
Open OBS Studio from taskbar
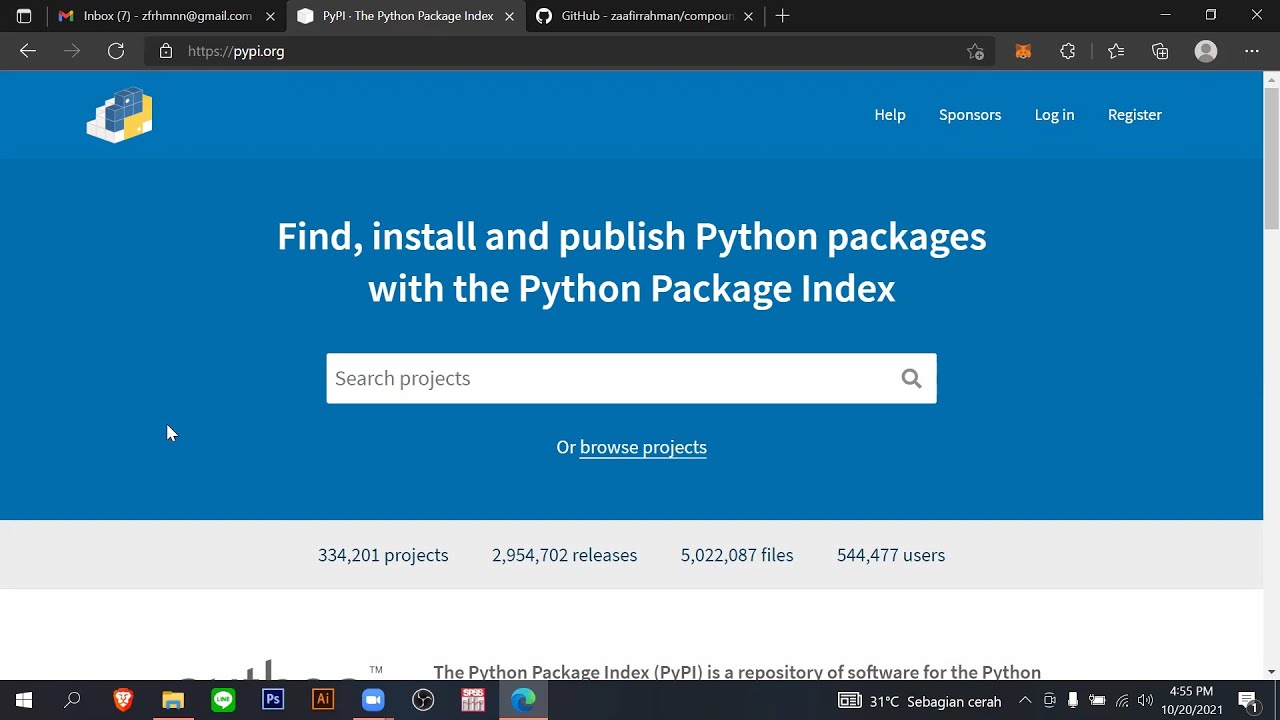423,700
